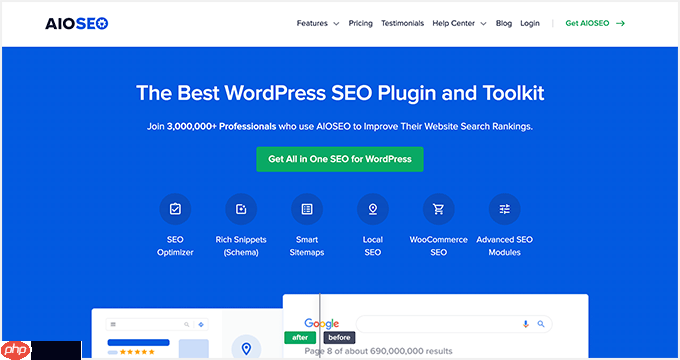The height and width of the screenshot is (360, 680).
Task: Open the Features menu
Action: coord(312,23)
